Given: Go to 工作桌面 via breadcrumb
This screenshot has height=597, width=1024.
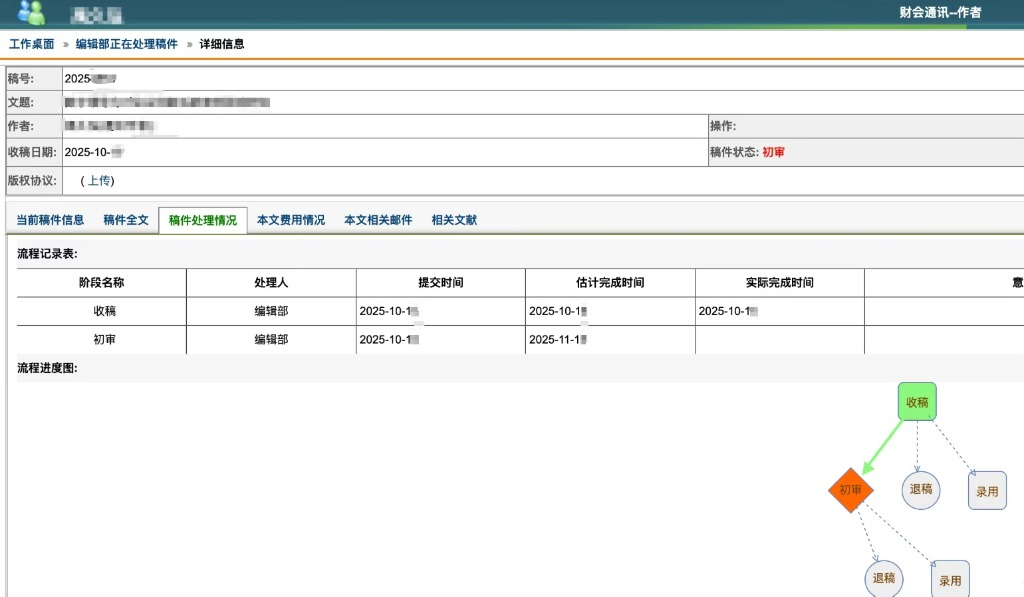Looking at the screenshot, I should pyautogui.click(x=32, y=44).
